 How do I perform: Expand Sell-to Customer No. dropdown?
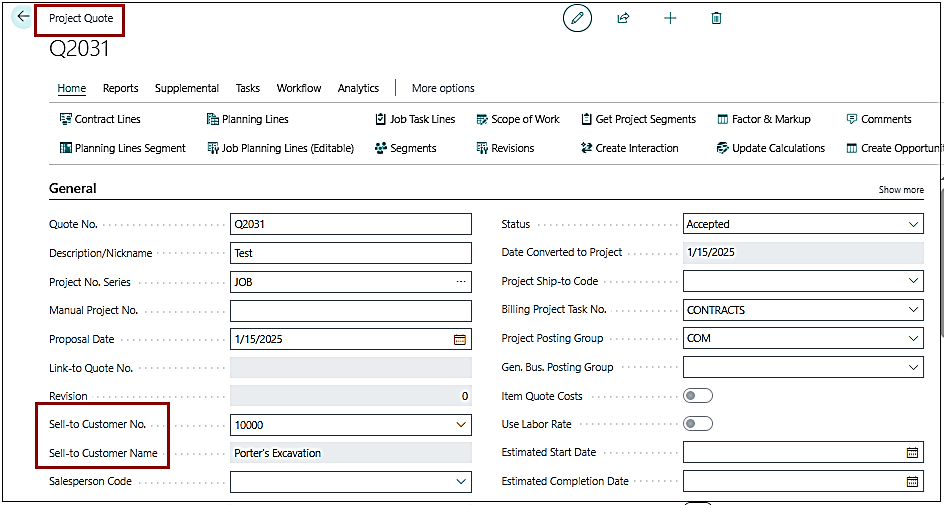tap(461, 425)
